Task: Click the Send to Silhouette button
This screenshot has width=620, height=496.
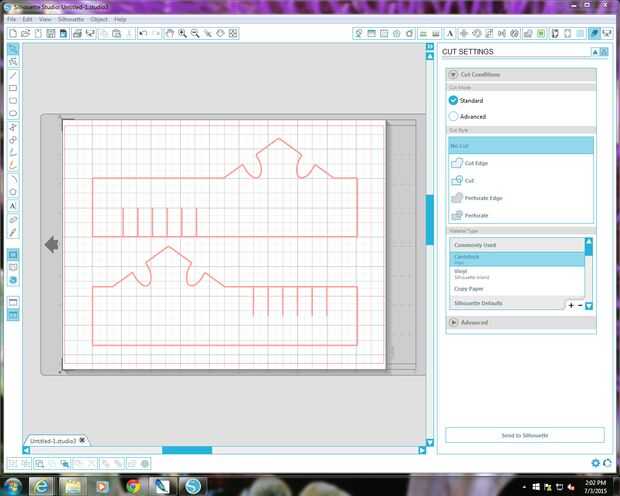Action: (x=525, y=435)
